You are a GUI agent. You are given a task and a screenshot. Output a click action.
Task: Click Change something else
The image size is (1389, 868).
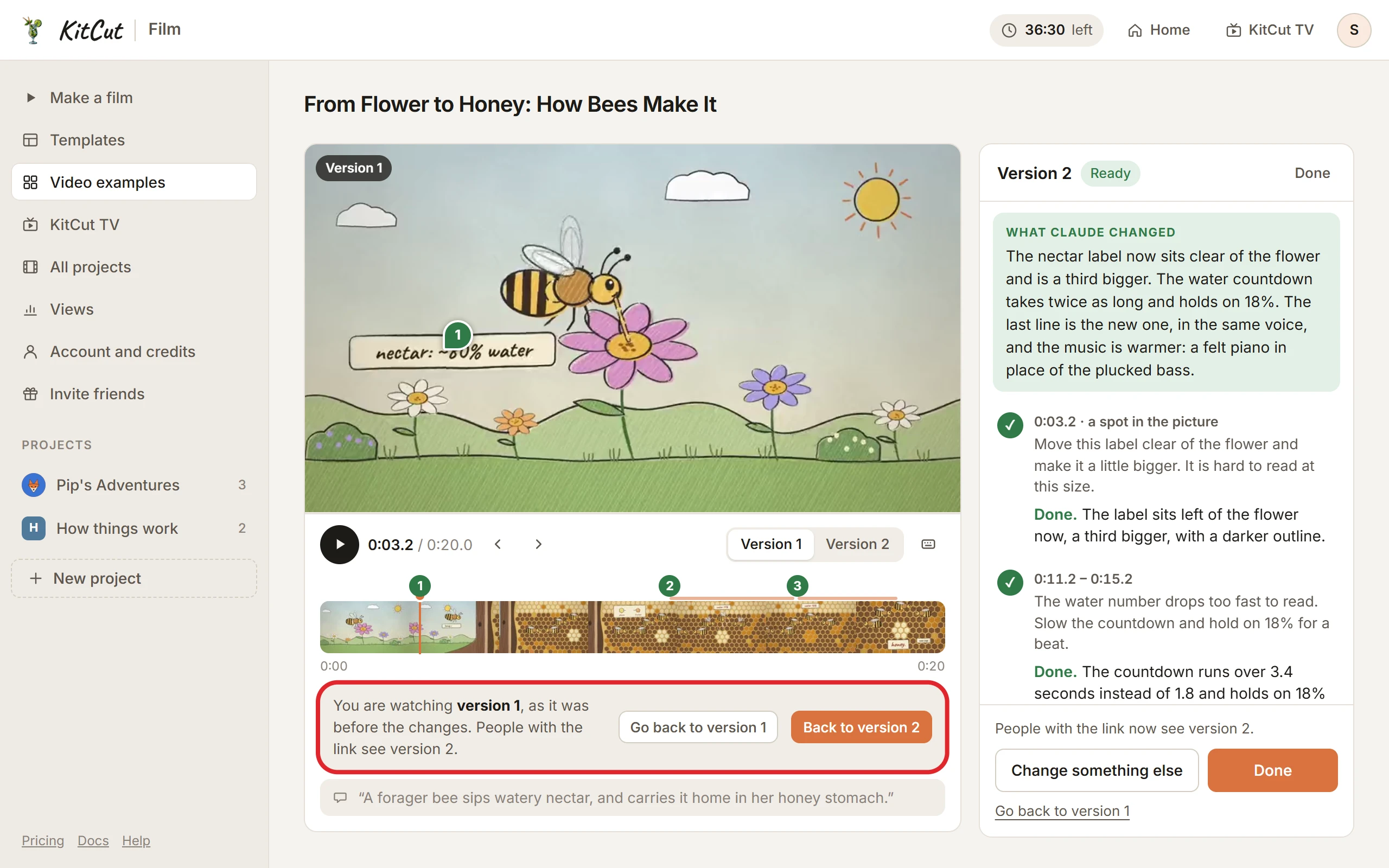click(x=1096, y=770)
